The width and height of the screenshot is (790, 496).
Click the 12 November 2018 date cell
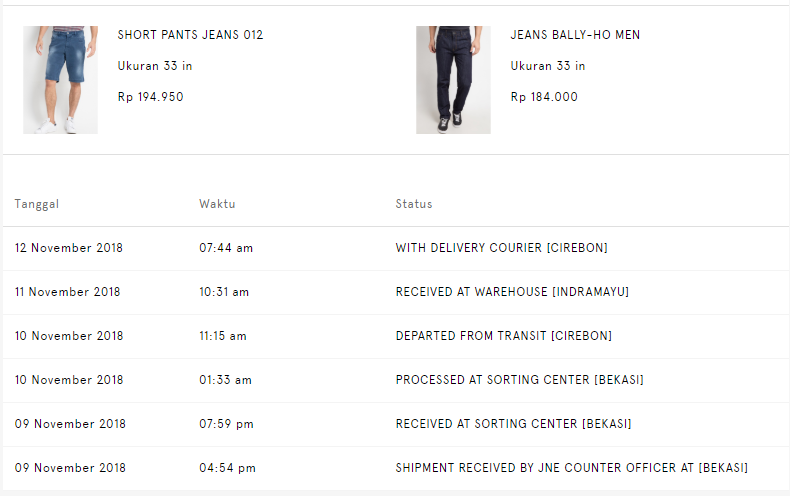click(69, 248)
